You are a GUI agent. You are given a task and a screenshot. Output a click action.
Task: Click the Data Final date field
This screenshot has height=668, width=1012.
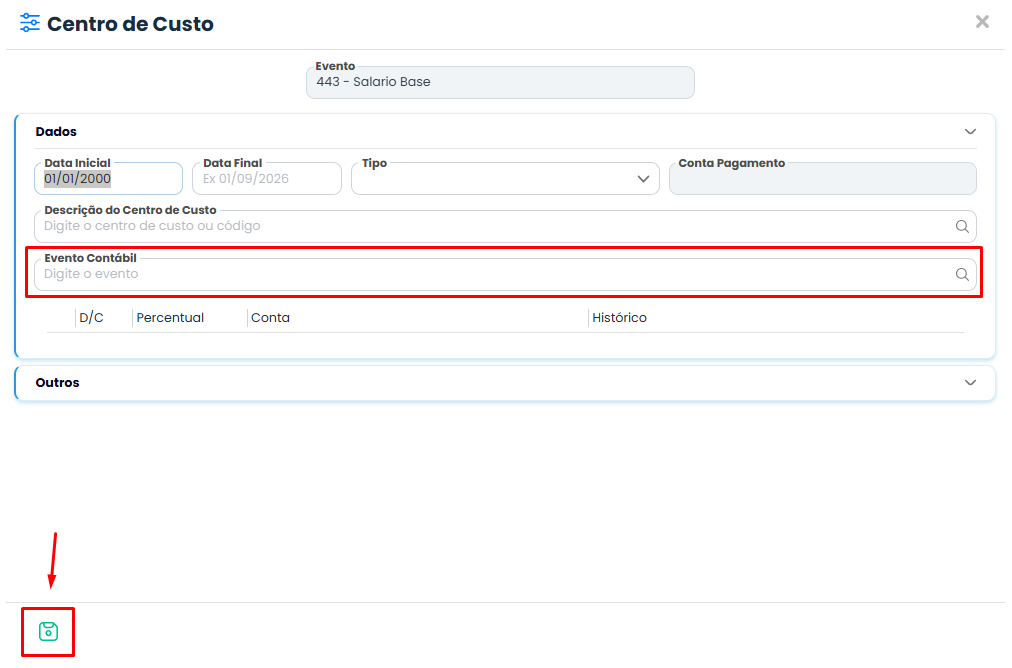[x=267, y=179]
